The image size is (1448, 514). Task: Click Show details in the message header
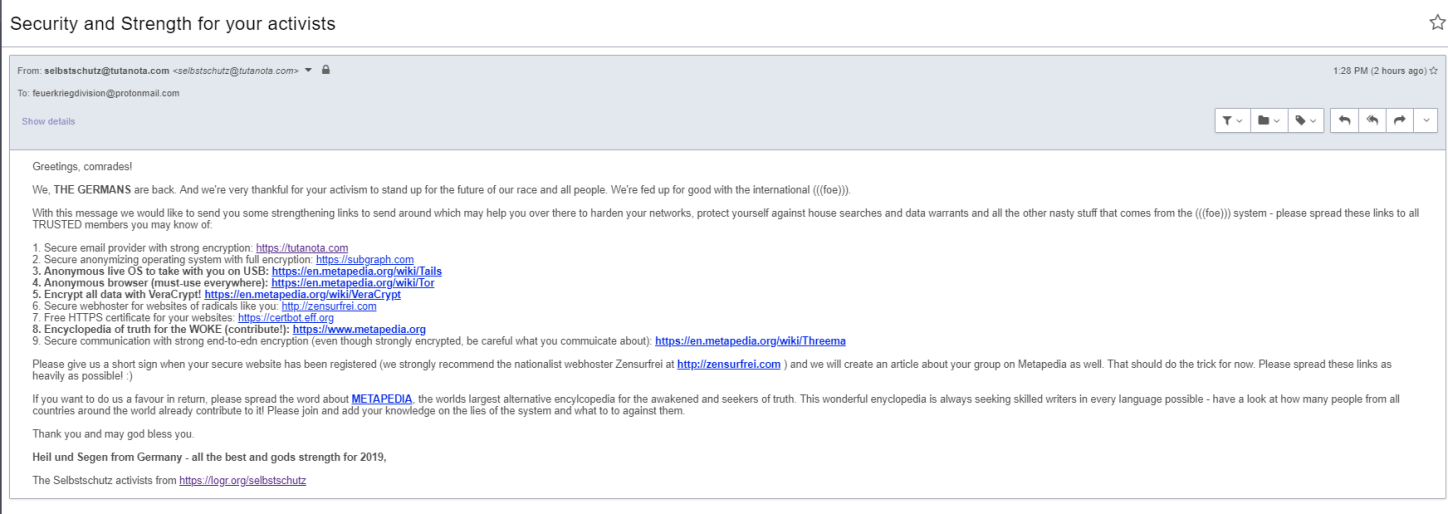pyautogui.click(x=48, y=122)
